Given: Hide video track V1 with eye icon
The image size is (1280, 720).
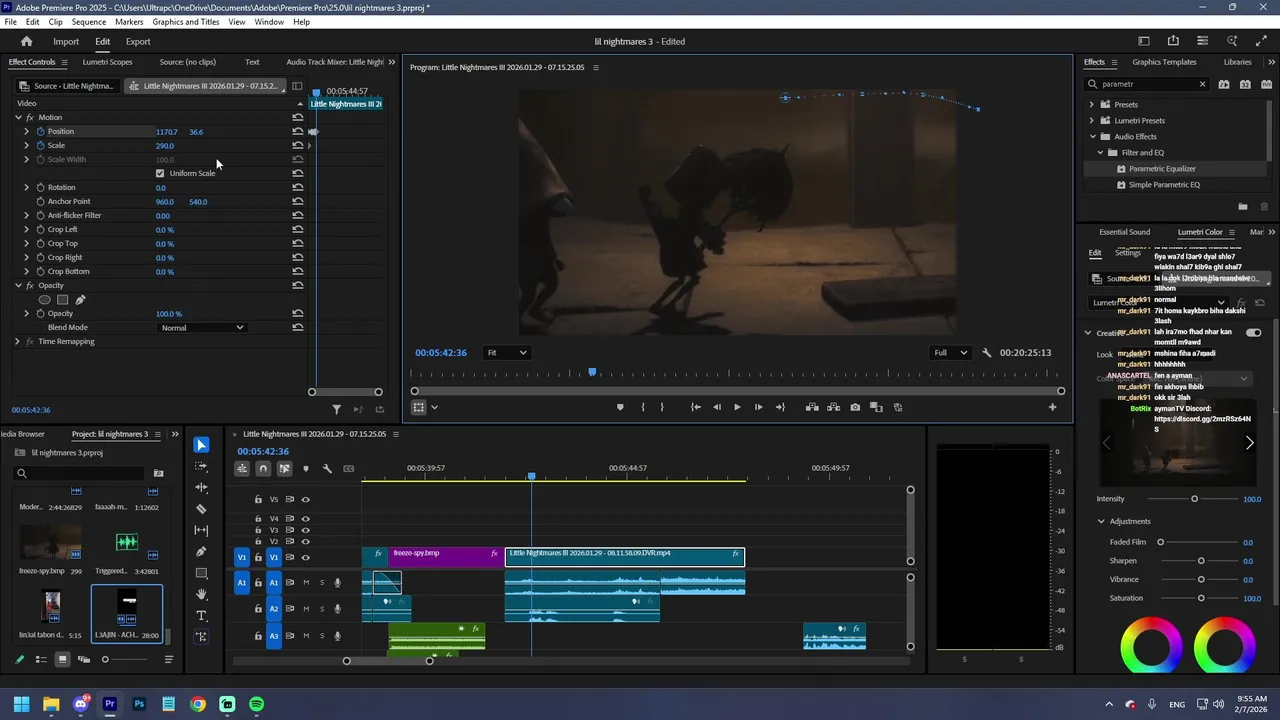Looking at the screenshot, I should [306, 557].
